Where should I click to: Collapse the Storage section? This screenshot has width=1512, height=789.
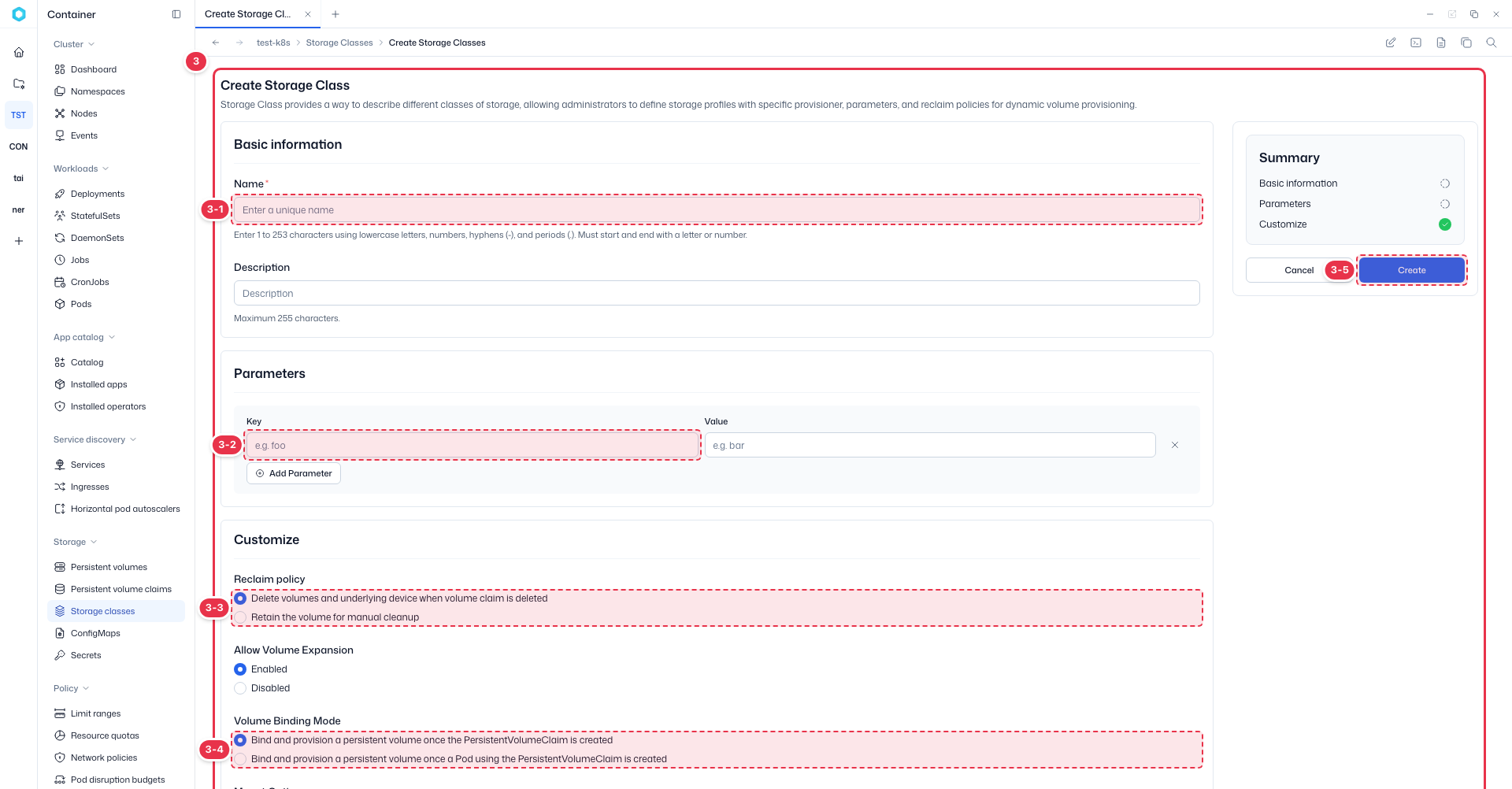pyautogui.click(x=75, y=542)
